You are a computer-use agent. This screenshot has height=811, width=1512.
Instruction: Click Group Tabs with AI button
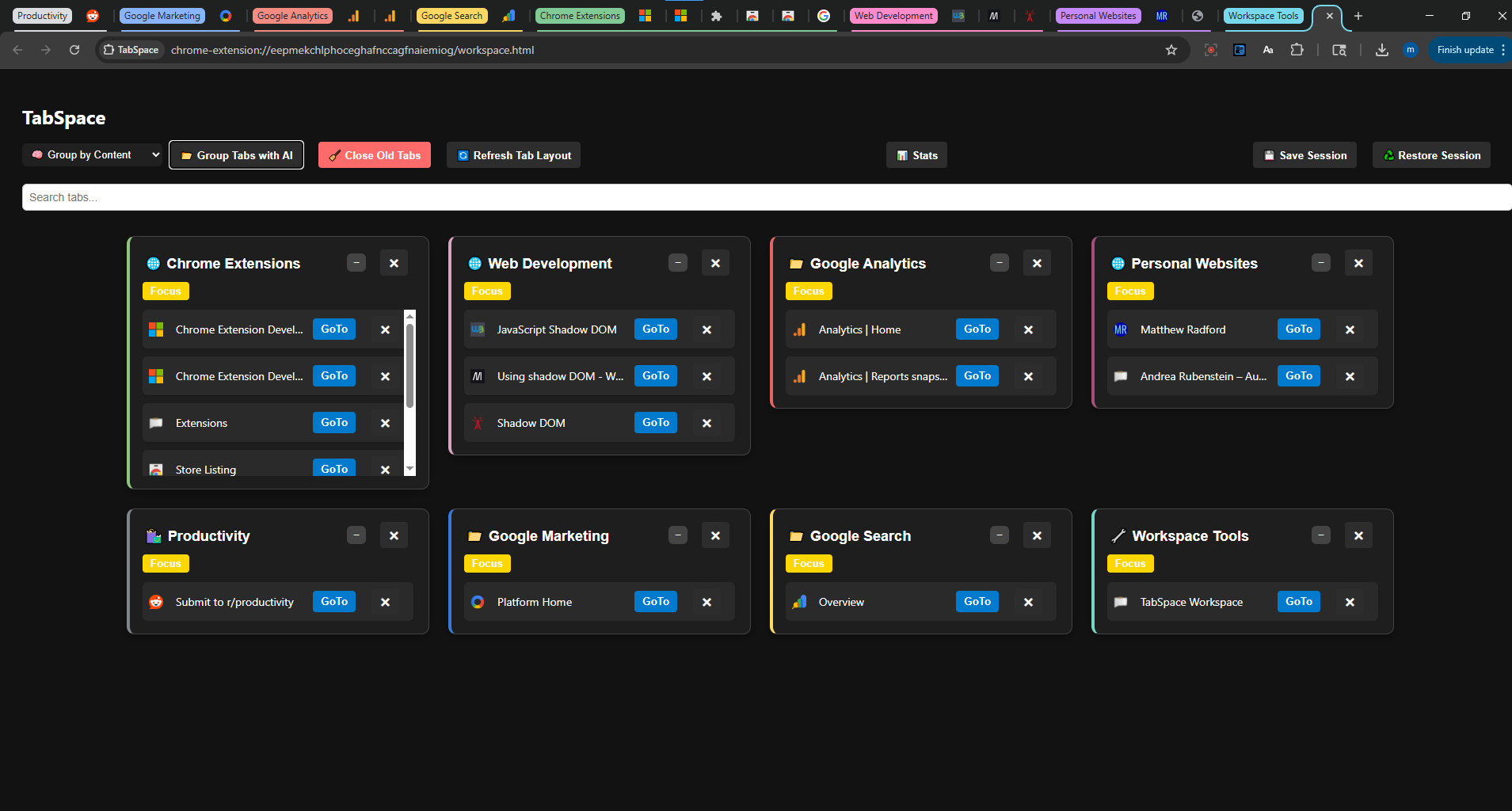tap(236, 155)
